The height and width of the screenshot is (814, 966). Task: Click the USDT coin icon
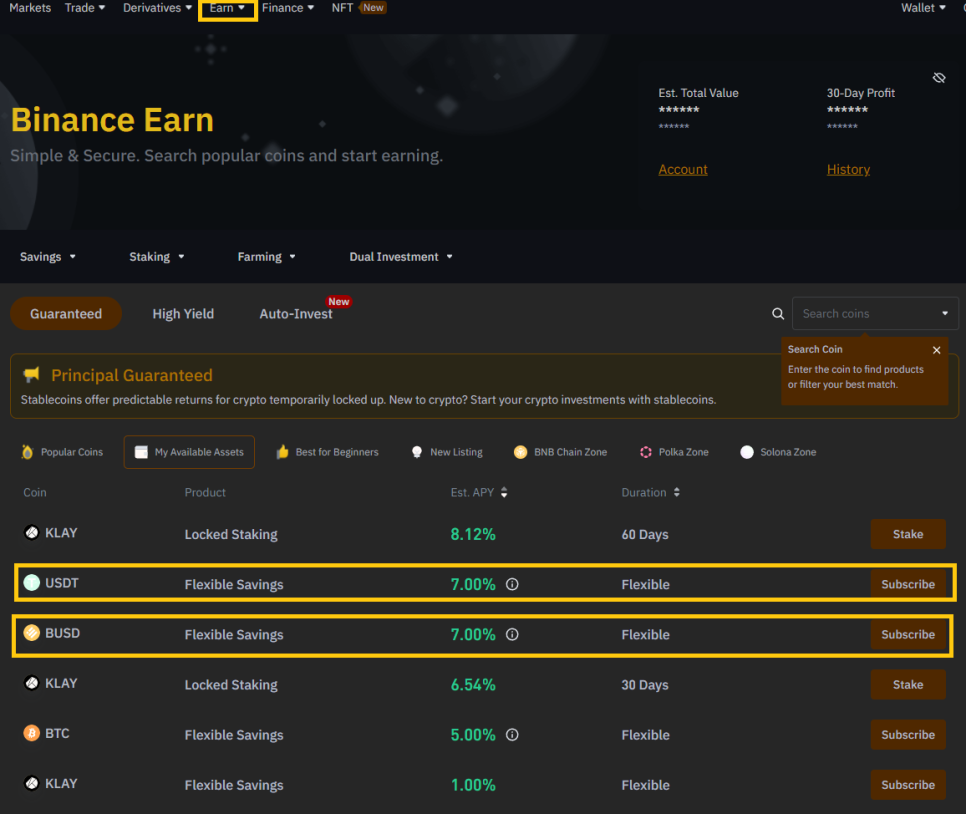pyautogui.click(x=31, y=582)
